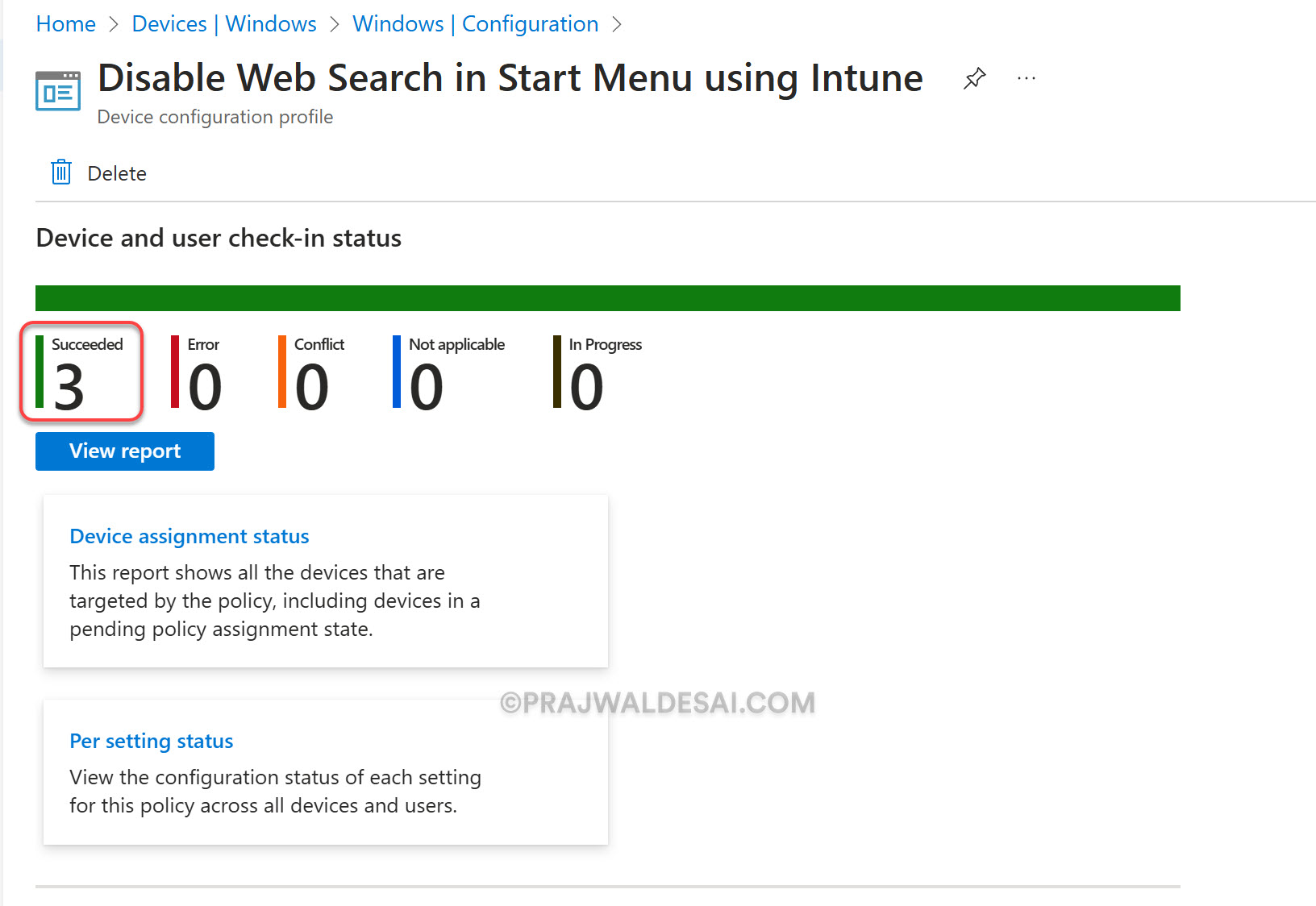Select the Conflict count 0
This screenshot has width=1316, height=906.
(x=311, y=387)
